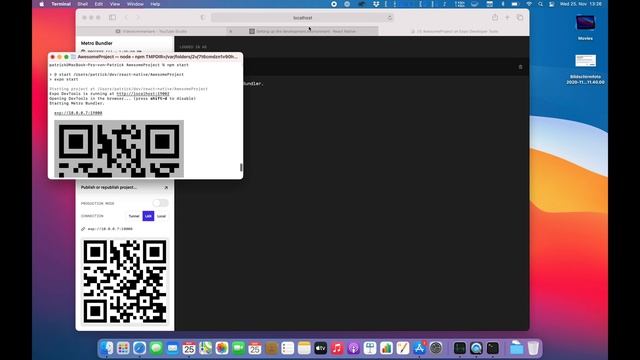Go back in Safari
This screenshot has width=640, height=360.
(x=126, y=18)
